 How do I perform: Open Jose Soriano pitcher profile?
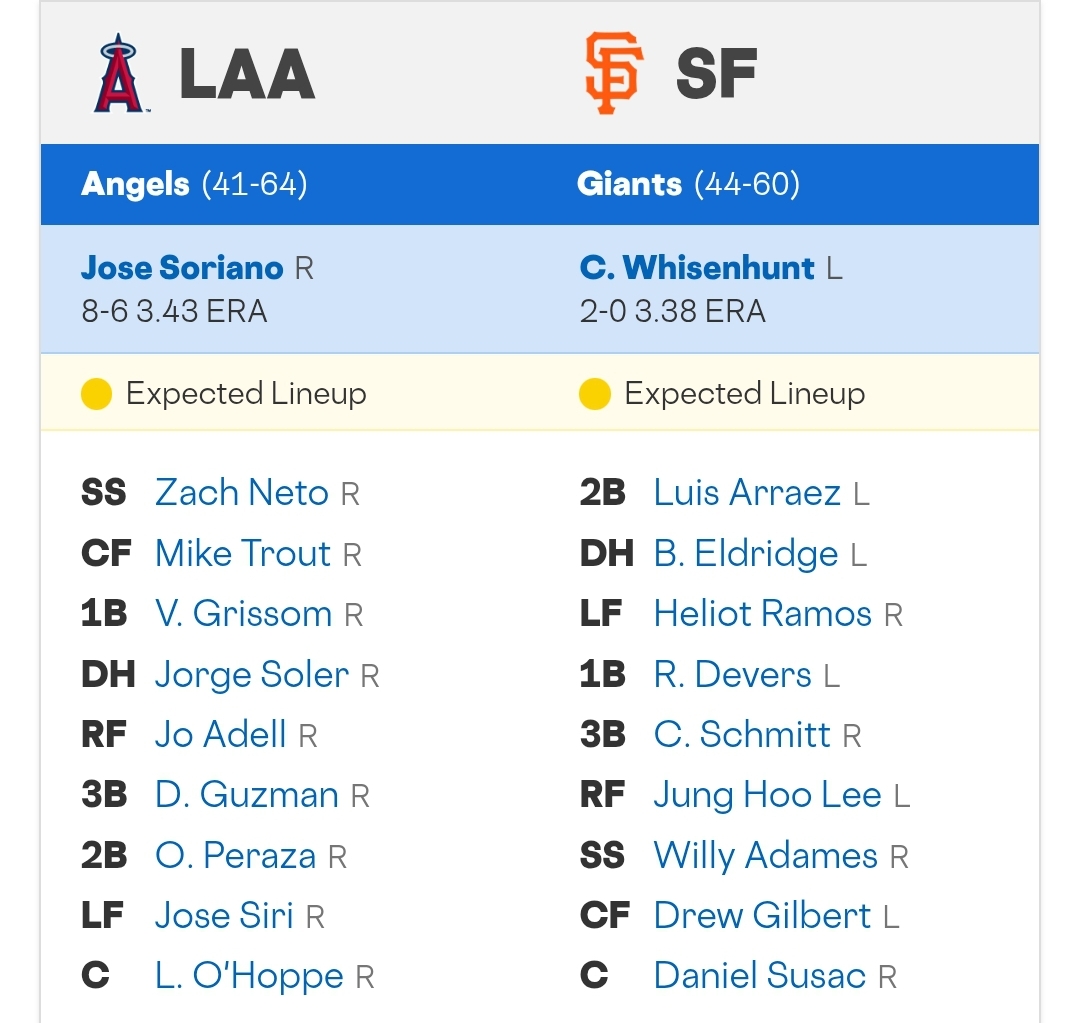[182, 267]
